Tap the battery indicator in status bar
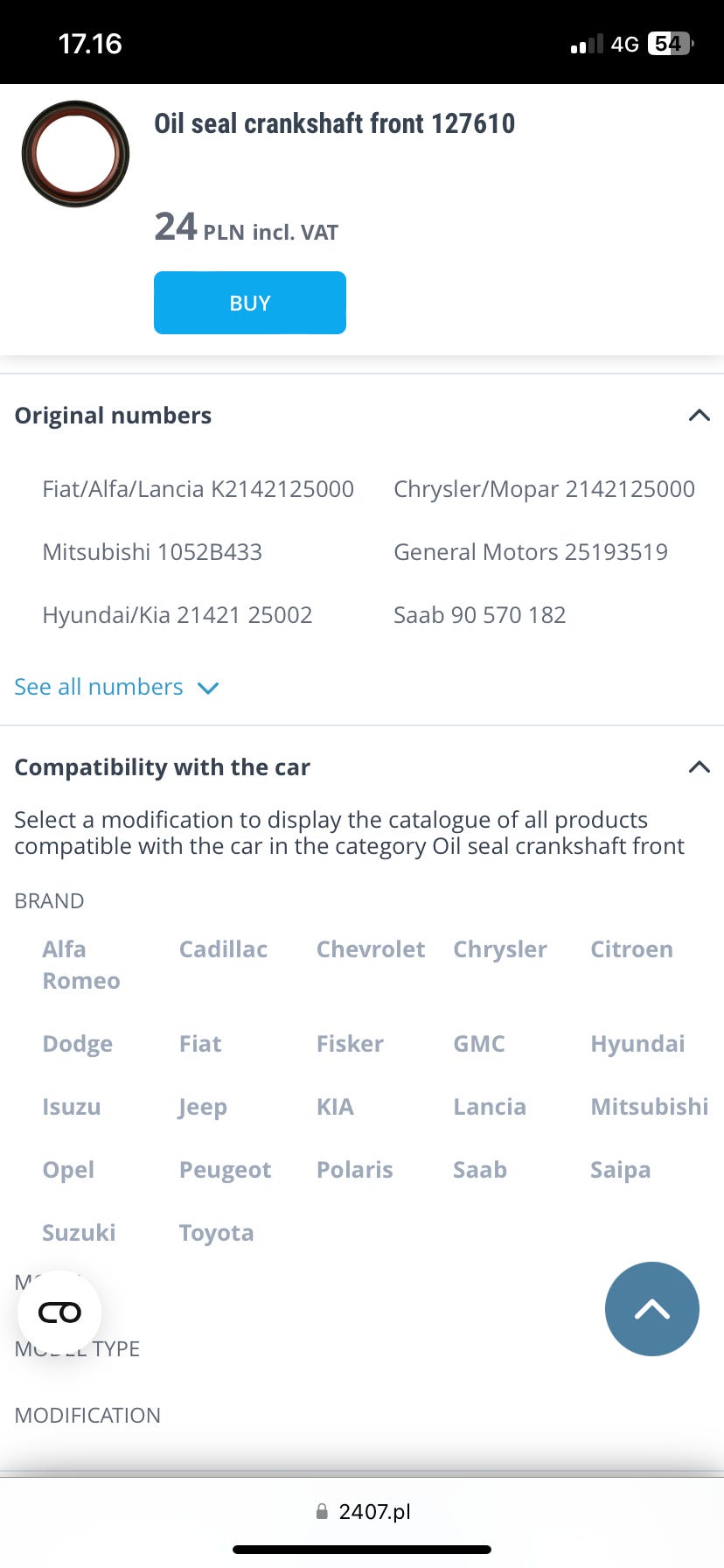The height and width of the screenshot is (1568, 724). 670,44
